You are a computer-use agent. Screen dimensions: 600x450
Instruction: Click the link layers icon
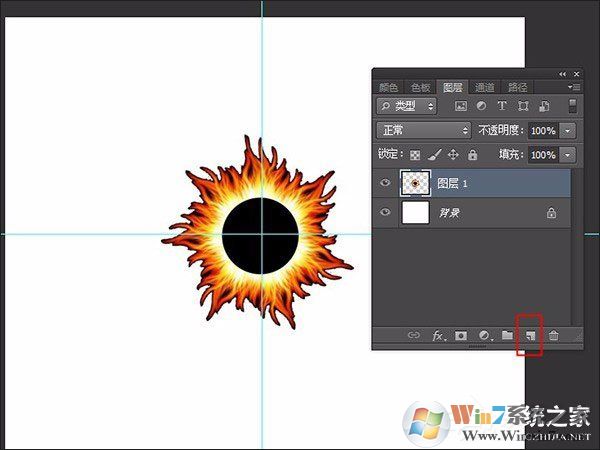(414, 336)
